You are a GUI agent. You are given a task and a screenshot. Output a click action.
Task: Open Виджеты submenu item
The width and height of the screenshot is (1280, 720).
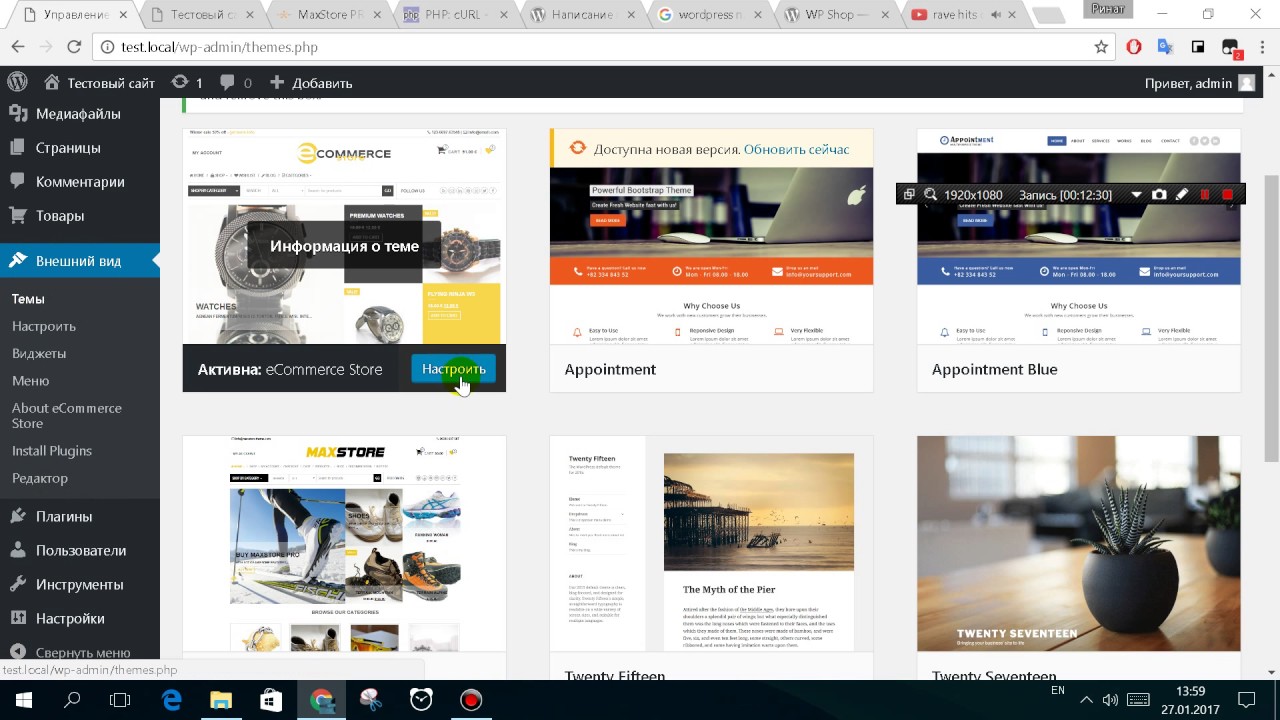coord(39,353)
